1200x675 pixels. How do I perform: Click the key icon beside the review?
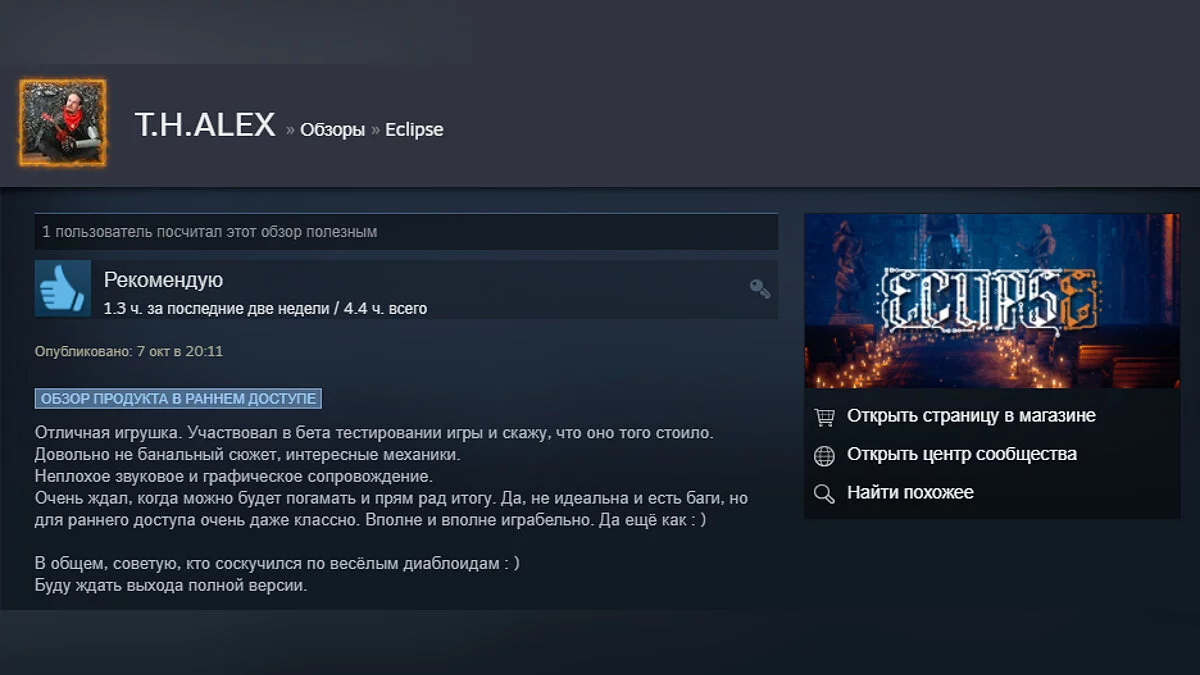coord(760,289)
